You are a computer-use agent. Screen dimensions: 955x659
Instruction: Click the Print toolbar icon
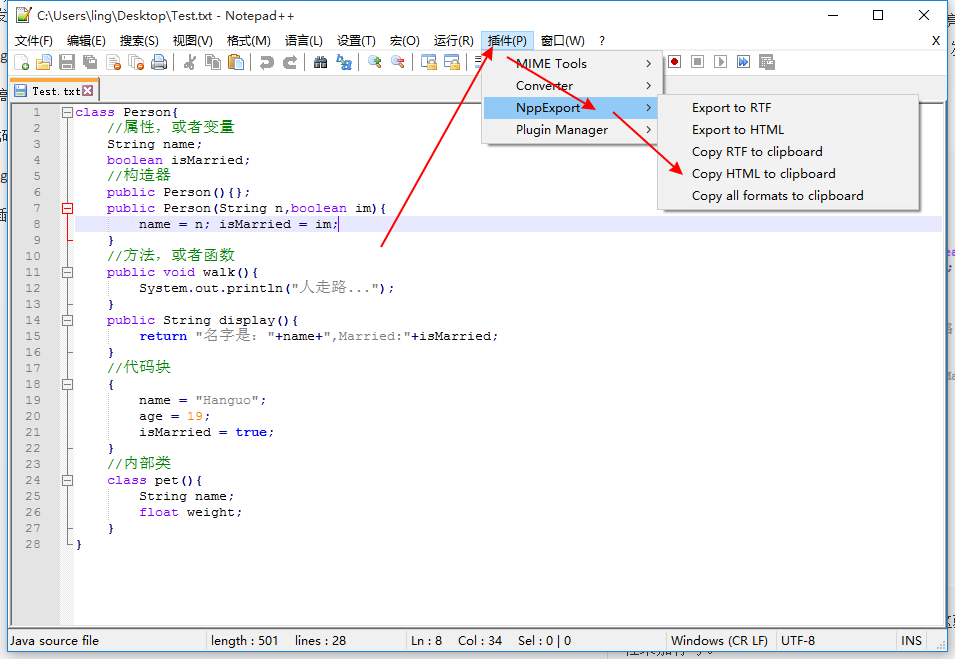pos(159,62)
